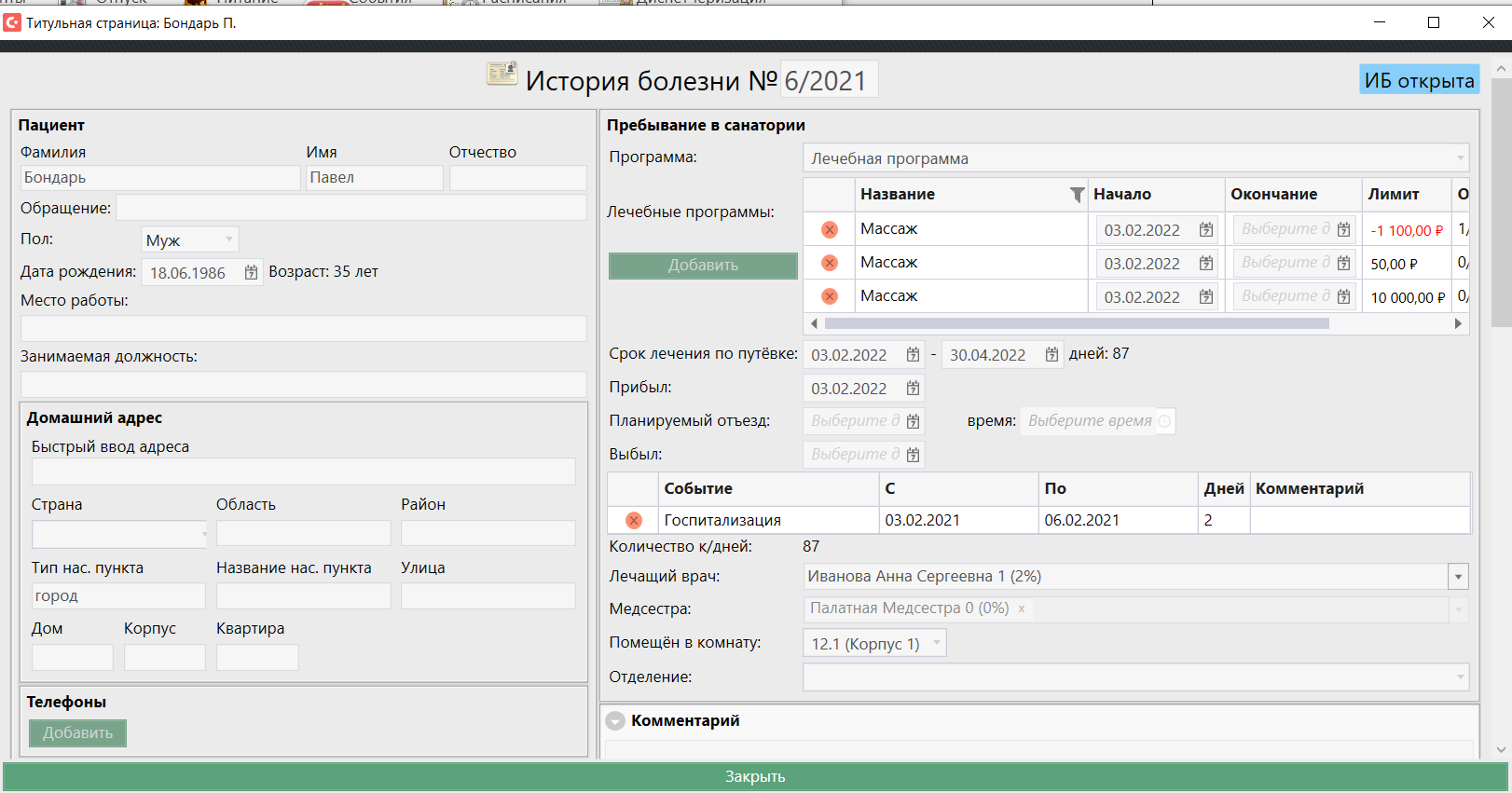Click Добавить button for treatment programs
Image resolution: width=1512 pixels, height=793 pixels.
tap(703, 266)
